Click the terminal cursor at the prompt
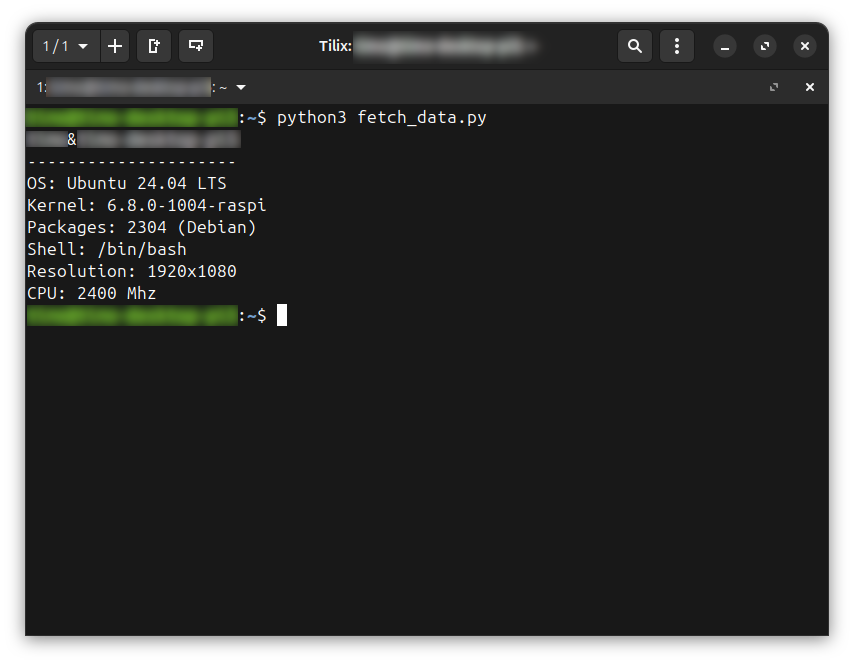 (282, 315)
